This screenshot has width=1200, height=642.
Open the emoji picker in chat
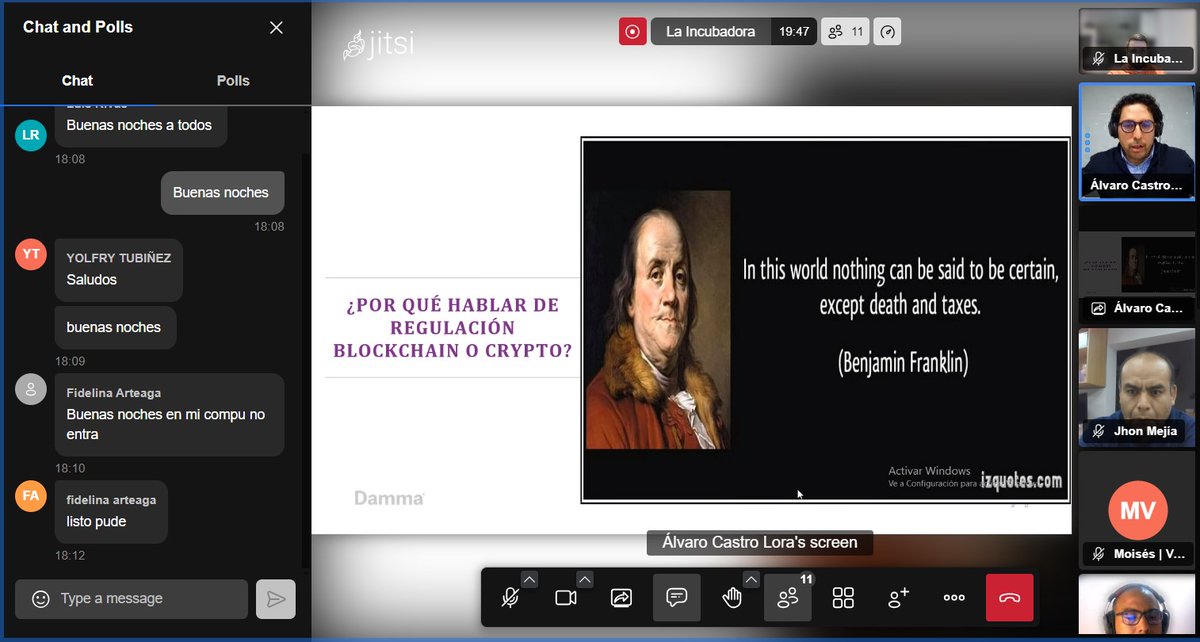40,599
